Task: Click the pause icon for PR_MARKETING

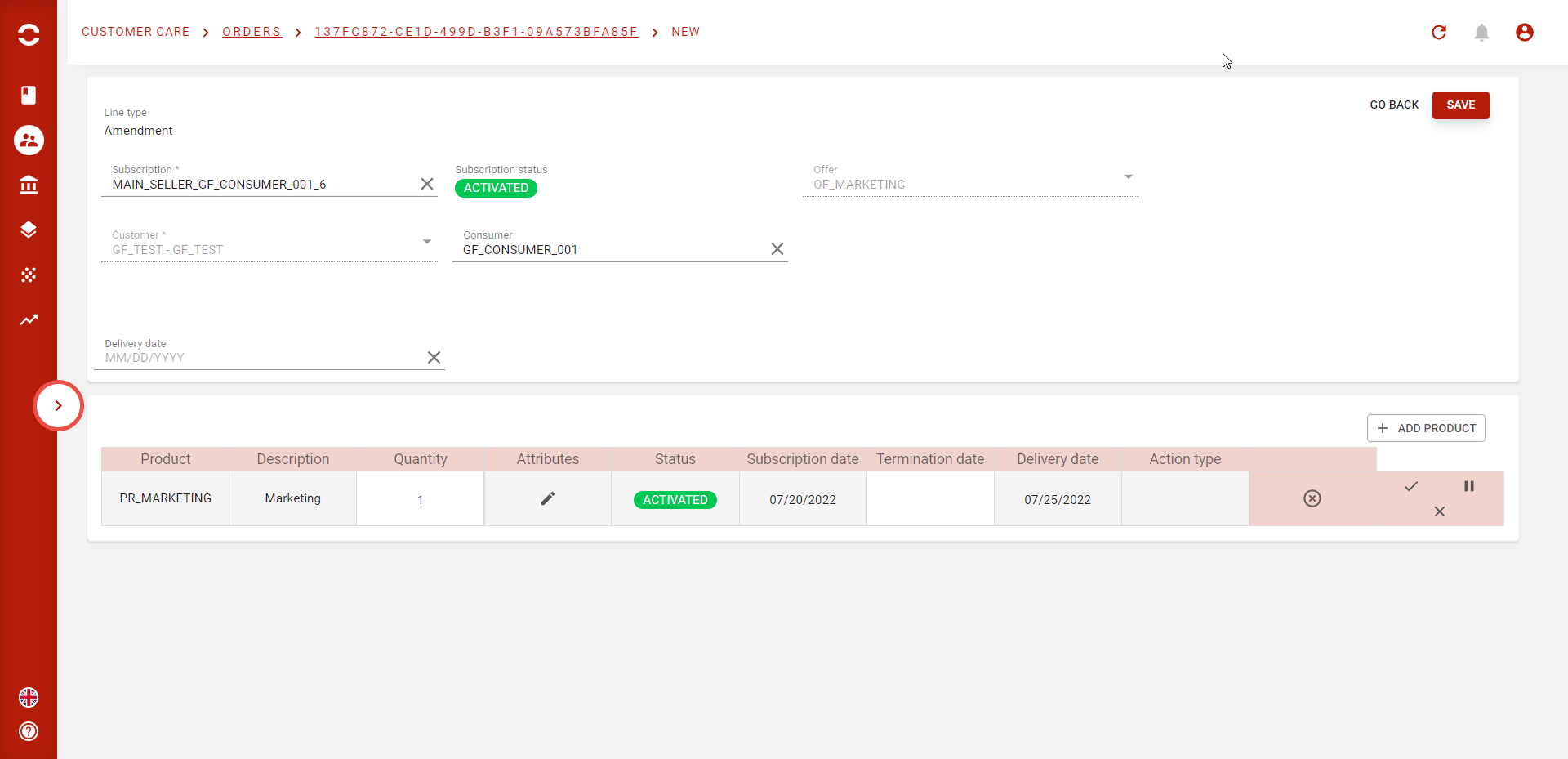Action: point(1468,486)
